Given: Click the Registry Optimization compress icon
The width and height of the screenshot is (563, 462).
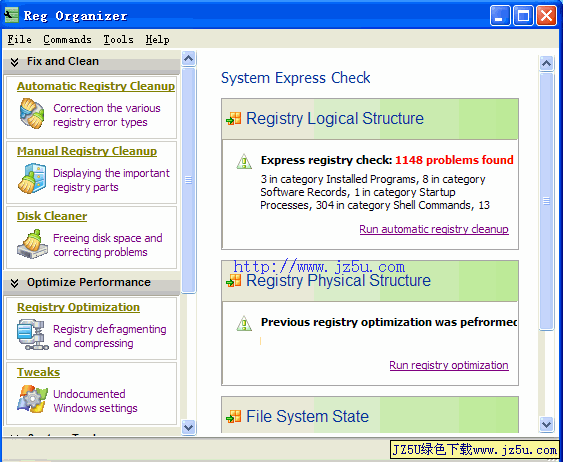Looking at the screenshot, I should (x=32, y=335).
